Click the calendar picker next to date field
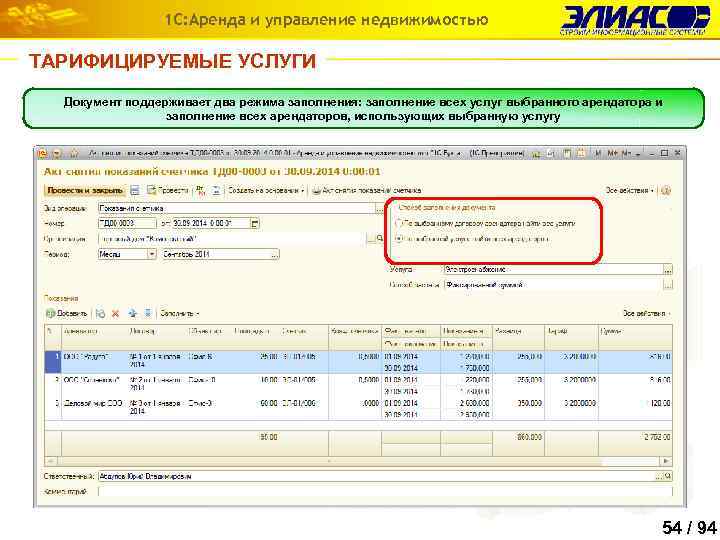The height and width of the screenshot is (540, 720). coord(255,224)
